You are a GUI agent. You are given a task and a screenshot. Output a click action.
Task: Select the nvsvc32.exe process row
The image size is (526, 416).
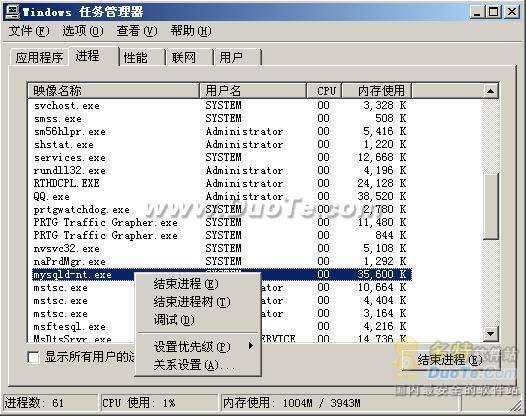click(221, 249)
